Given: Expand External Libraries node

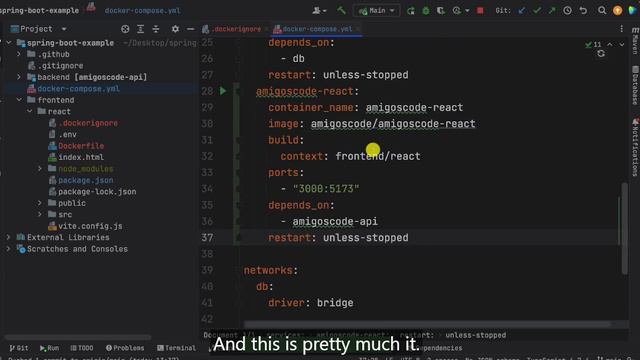Looking at the screenshot, I should tap(8, 237).
